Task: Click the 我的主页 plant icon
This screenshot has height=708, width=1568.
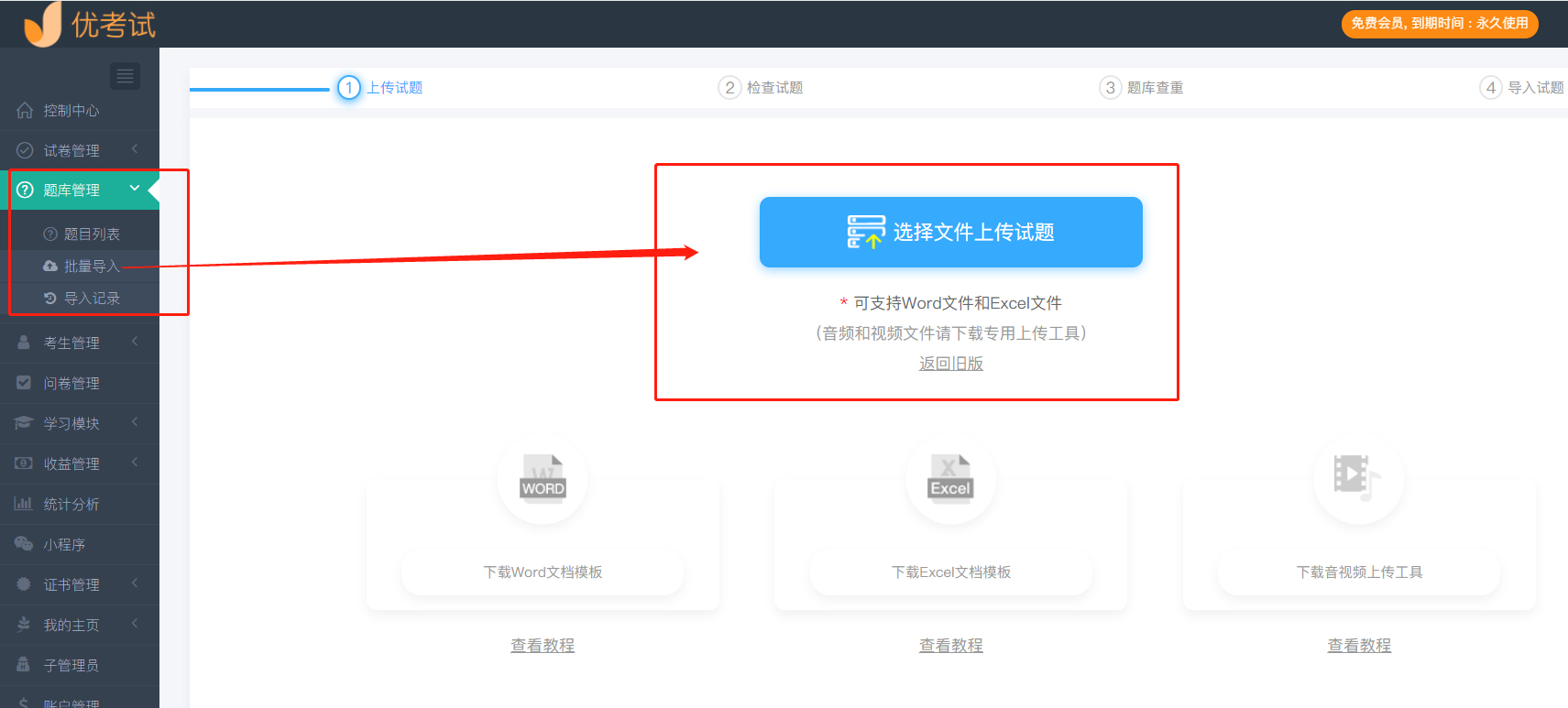Action: [24, 624]
